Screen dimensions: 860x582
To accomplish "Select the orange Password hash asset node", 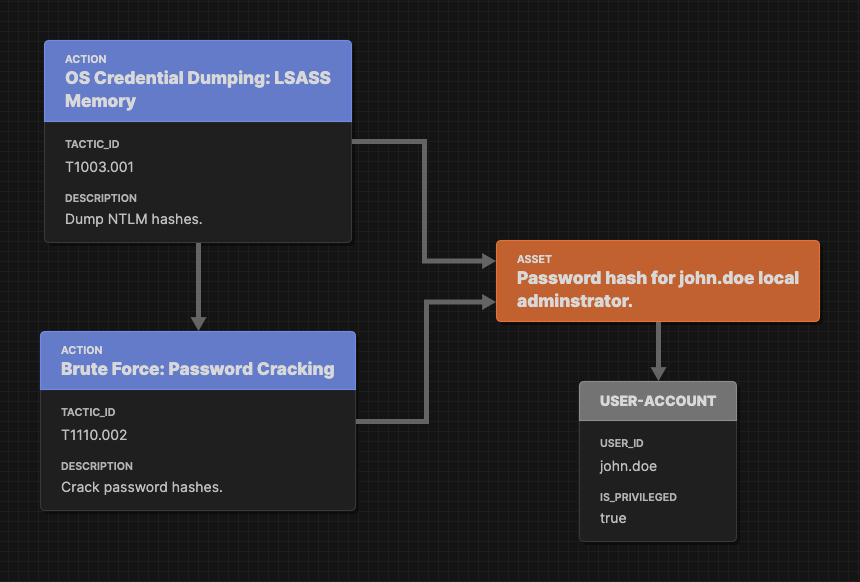I will pos(657,288).
